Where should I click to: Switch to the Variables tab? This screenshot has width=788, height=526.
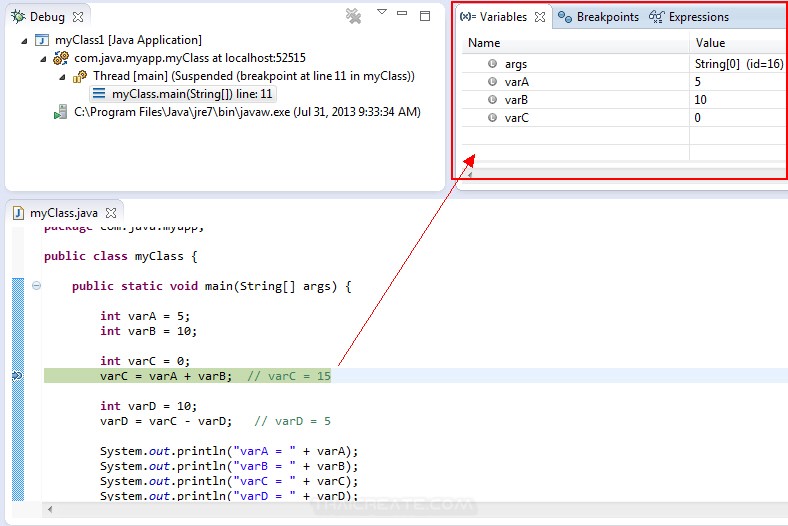[503, 17]
